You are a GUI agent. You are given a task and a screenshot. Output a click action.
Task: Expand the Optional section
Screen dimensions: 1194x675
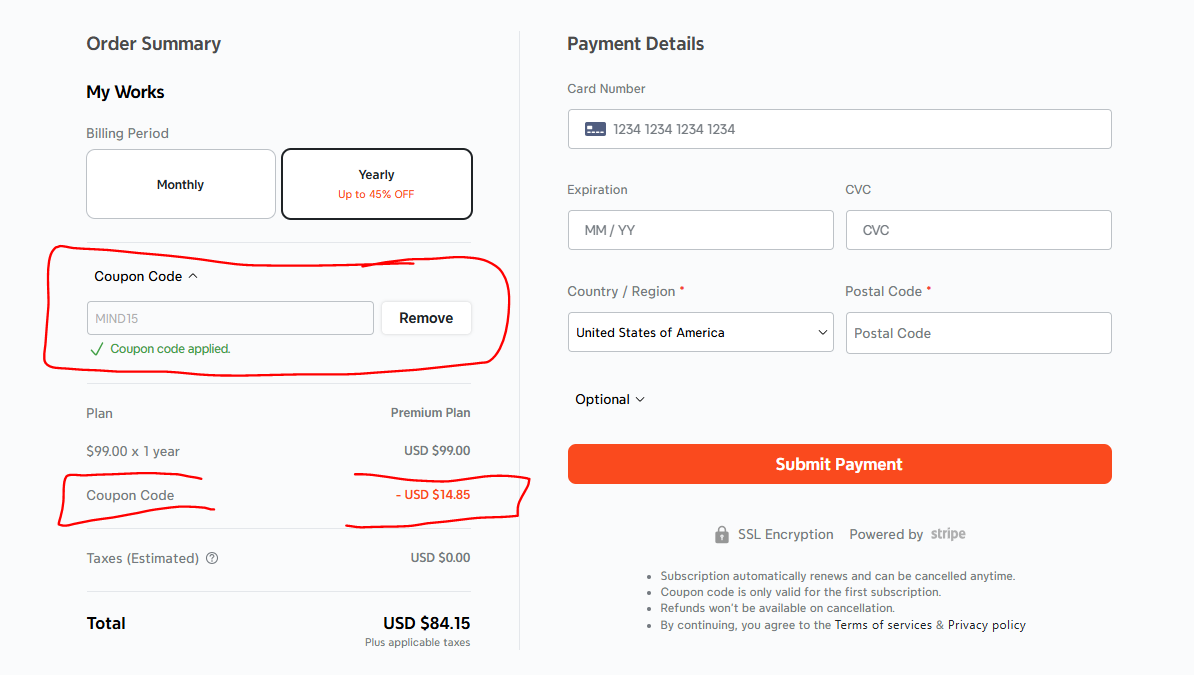coord(608,398)
